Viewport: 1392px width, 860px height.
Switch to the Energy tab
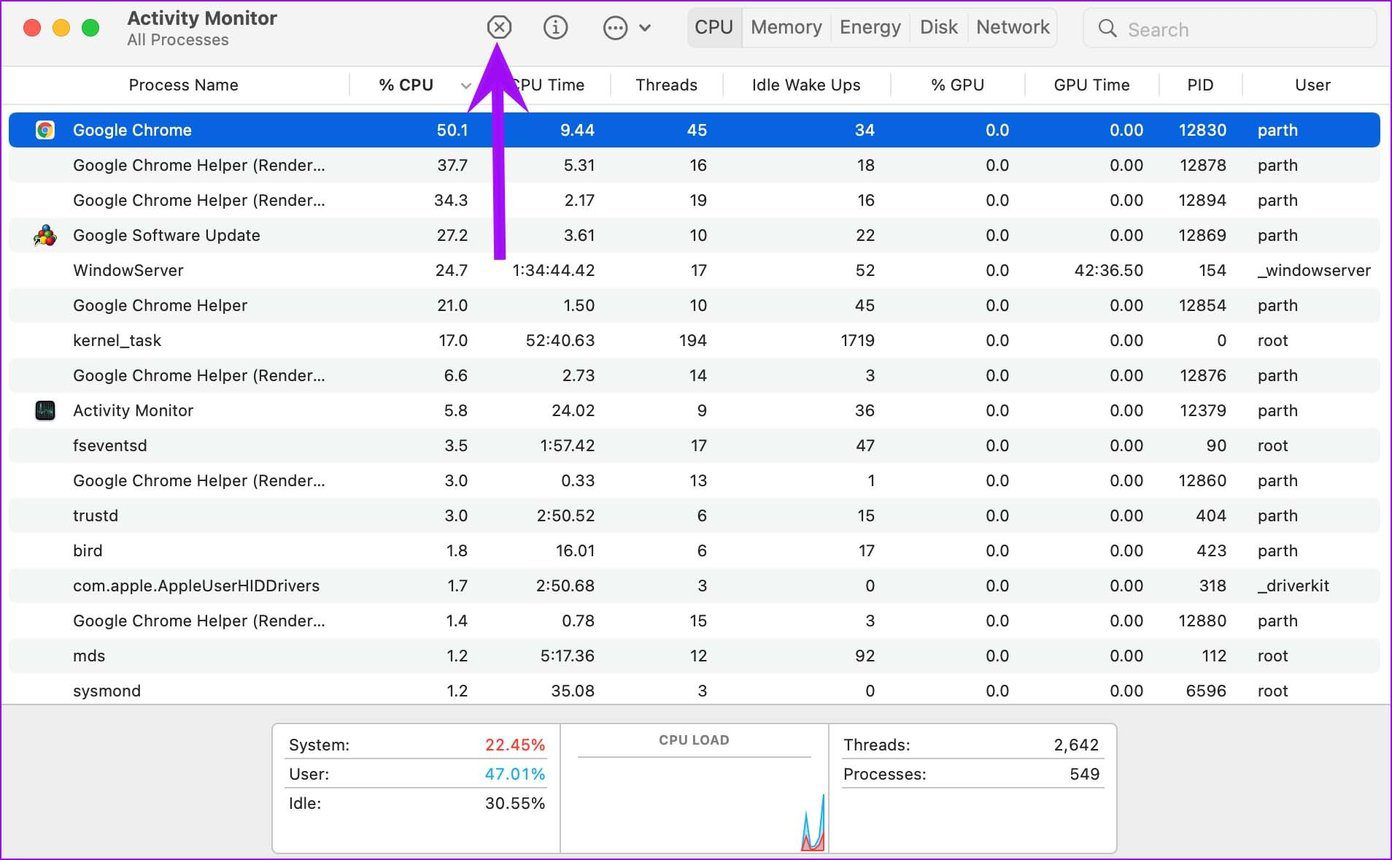870,28
